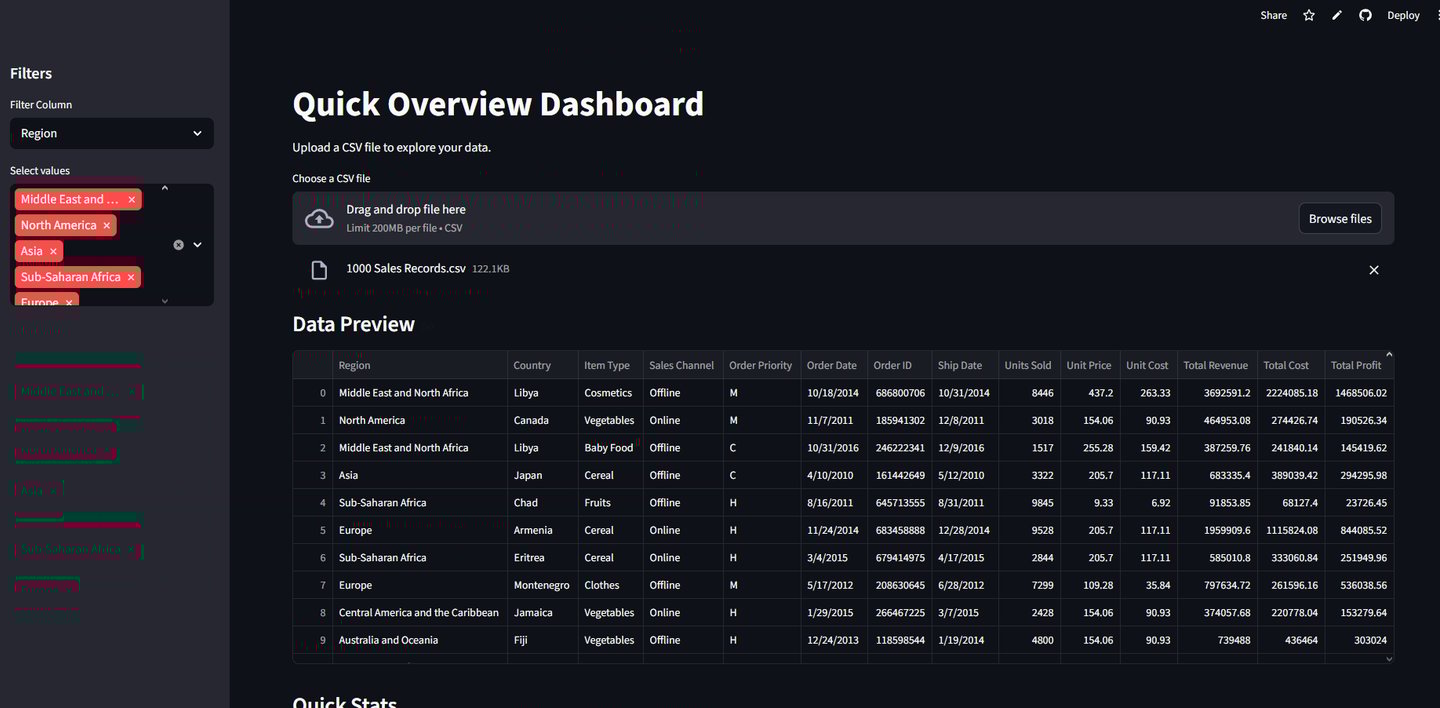
Task: Sort by the Sales Channel column header
Action: click(683, 365)
